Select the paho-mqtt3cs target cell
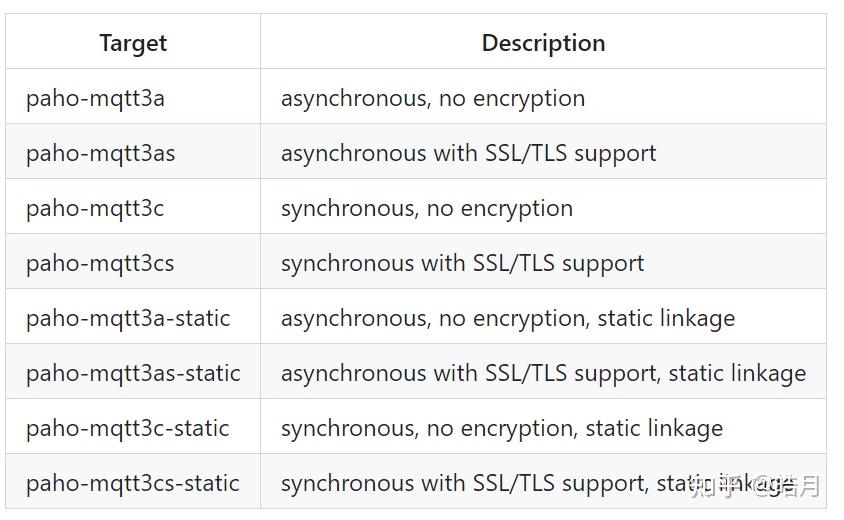Image resolution: width=844 pixels, height=520 pixels. click(x=100, y=263)
